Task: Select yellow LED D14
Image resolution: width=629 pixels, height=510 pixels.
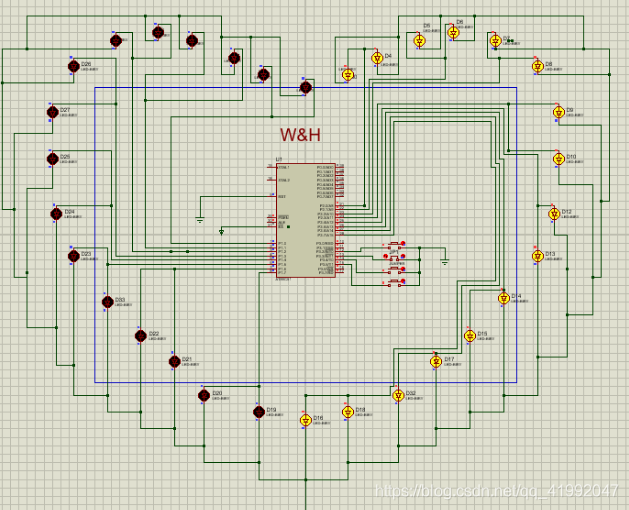Action: coord(504,299)
